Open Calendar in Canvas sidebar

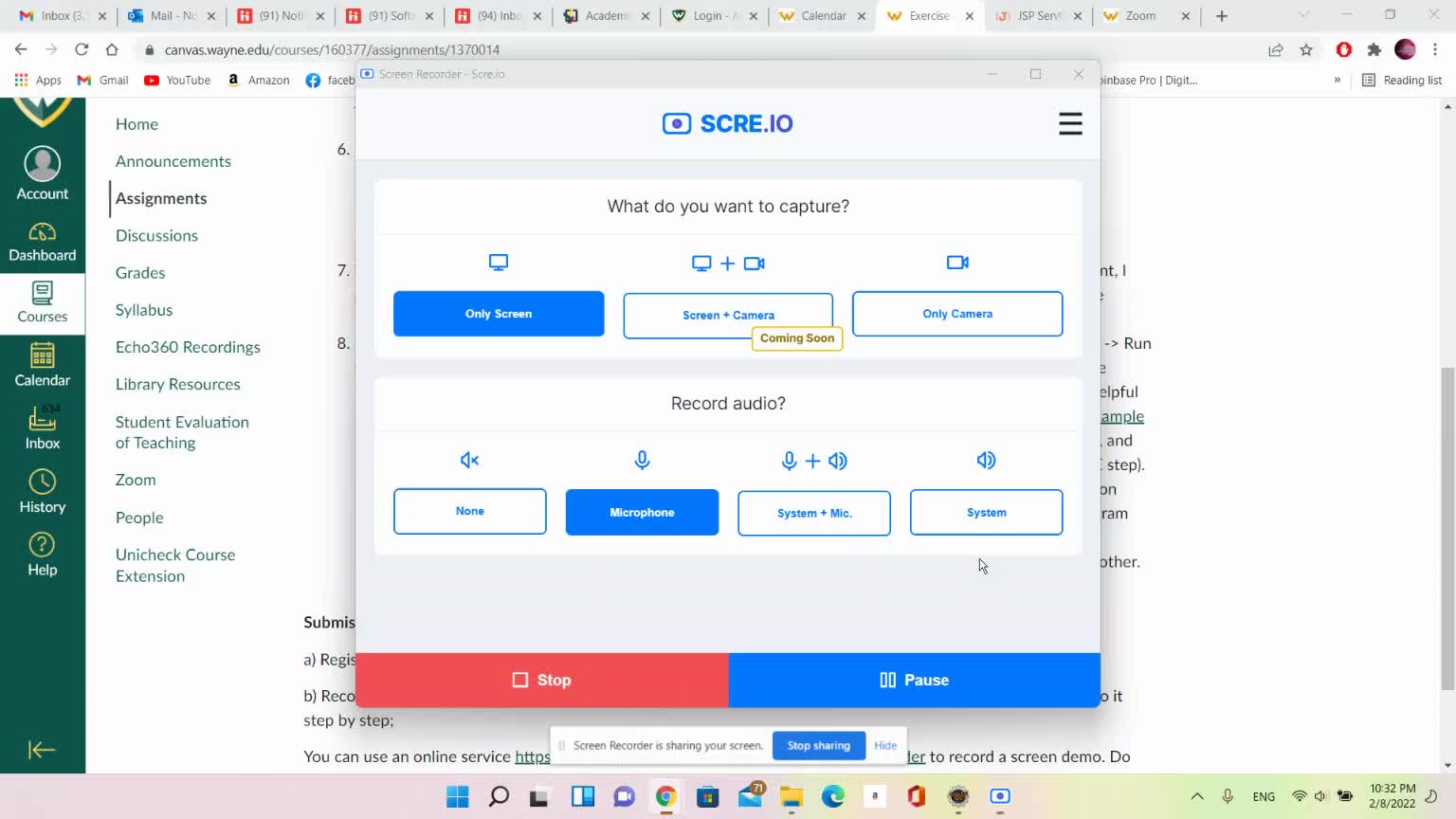[43, 366]
